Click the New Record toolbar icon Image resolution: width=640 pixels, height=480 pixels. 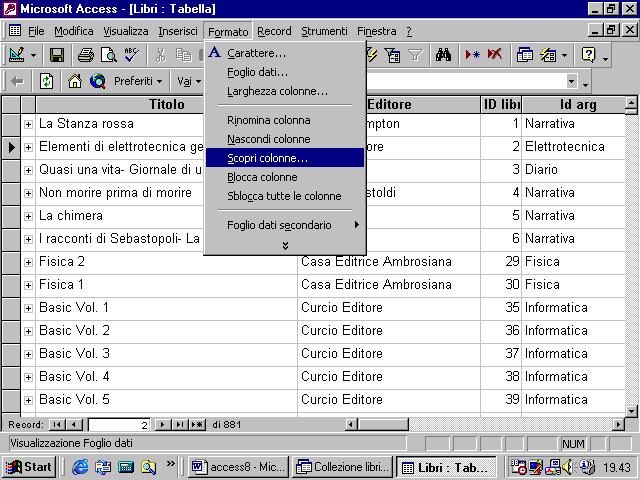(x=472, y=55)
